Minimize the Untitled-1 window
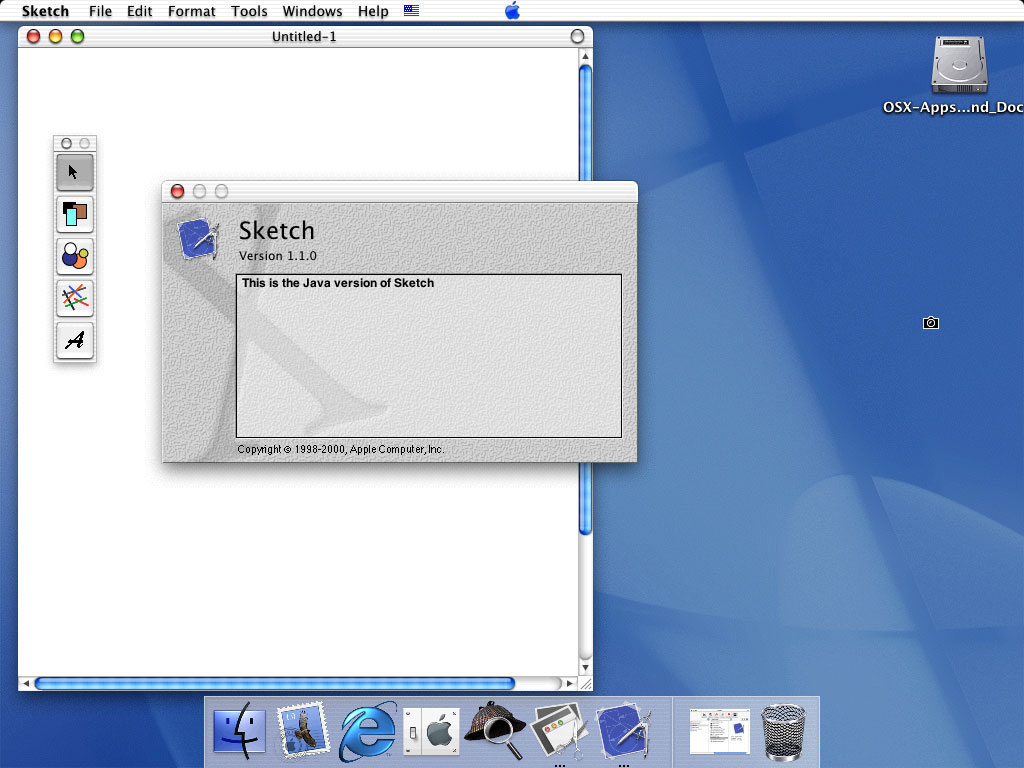Screen dimensions: 1024x768 tap(56, 37)
